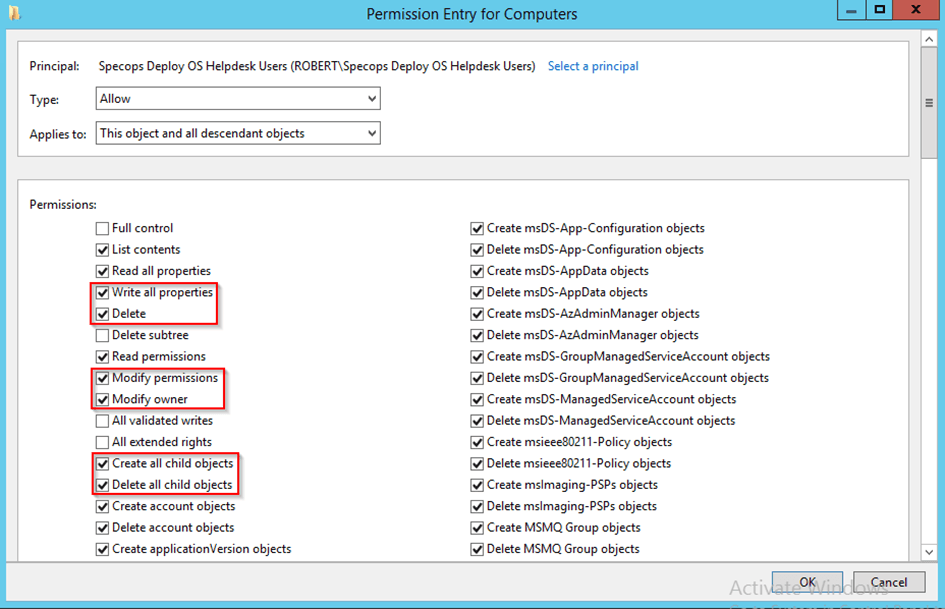
Task: Check the Delete subtree permission
Action: coord(102,335)
